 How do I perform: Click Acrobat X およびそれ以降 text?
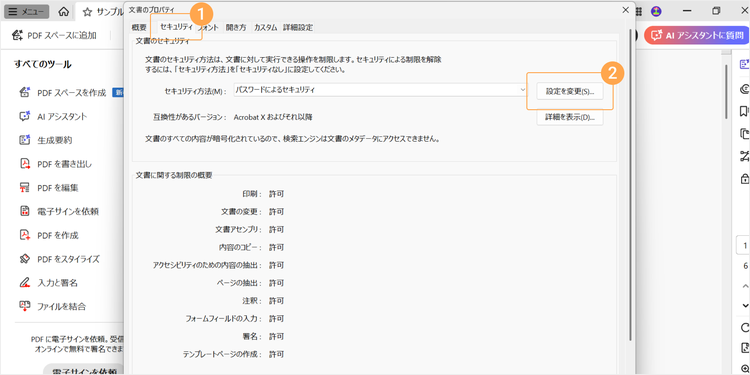click(x=273, y=117)
